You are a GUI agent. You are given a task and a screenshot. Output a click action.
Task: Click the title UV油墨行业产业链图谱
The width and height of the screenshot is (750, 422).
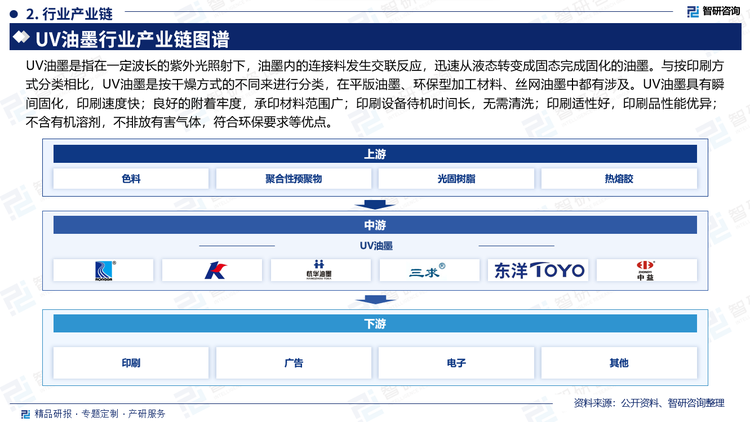(132, 39)
